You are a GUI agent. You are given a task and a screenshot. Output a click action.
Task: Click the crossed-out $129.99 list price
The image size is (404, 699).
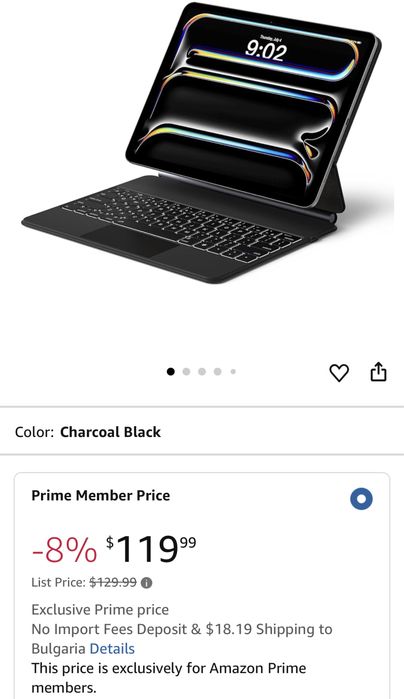coord(113,582)
